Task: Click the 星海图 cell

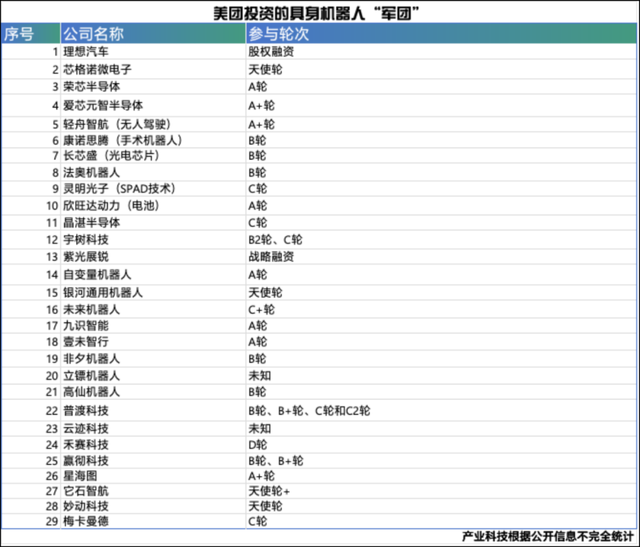Action: pos(153,476)
